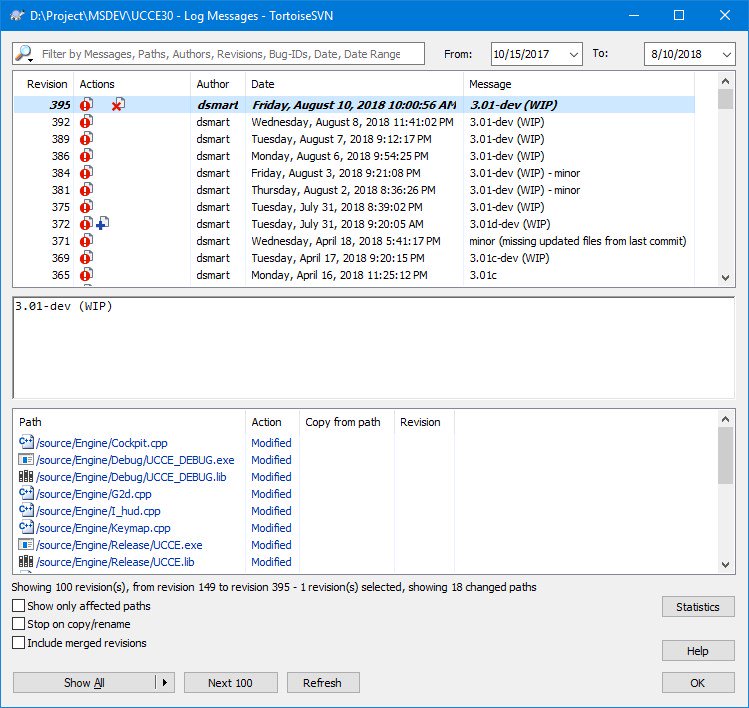The width and height of the screenshot is (749, 708).
Task: Select /source/Engine/Keymap.cpp path entry
Action: click(x=103, y=528)
